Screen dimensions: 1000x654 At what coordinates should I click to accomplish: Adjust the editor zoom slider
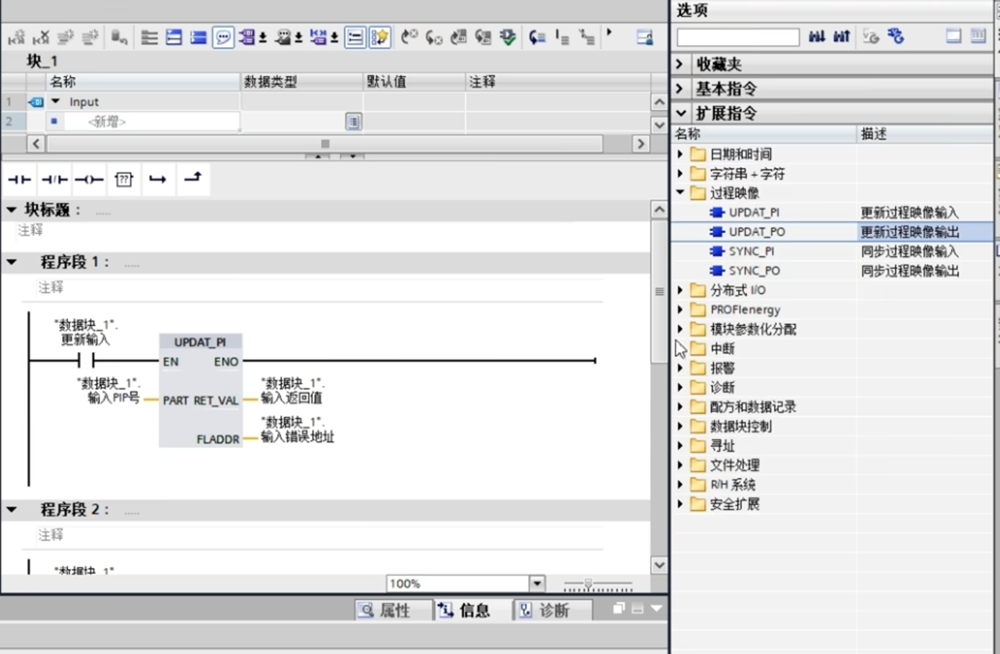point(589,583)
